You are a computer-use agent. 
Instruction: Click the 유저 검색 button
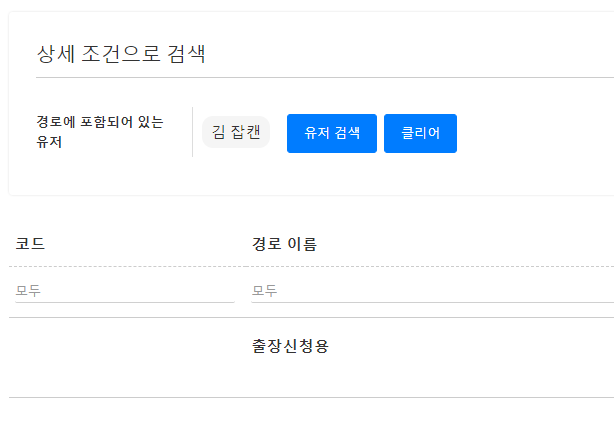pos(331,133)
